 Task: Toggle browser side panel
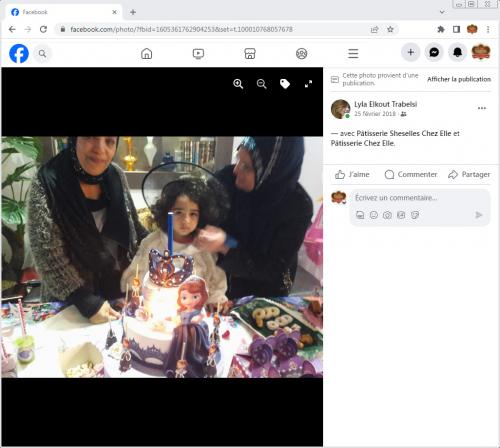[456, 29]
